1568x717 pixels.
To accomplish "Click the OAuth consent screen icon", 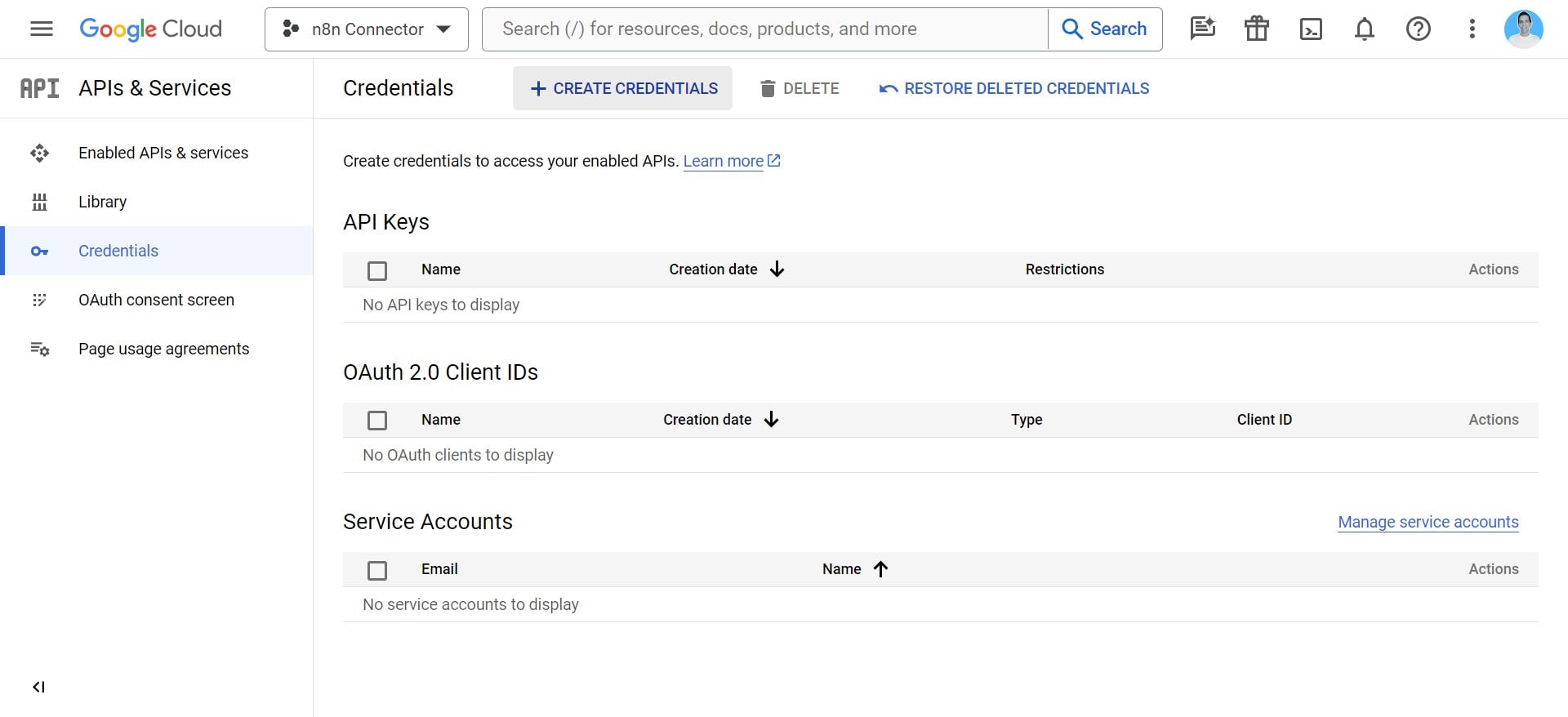I will click(x=39, y=300).
